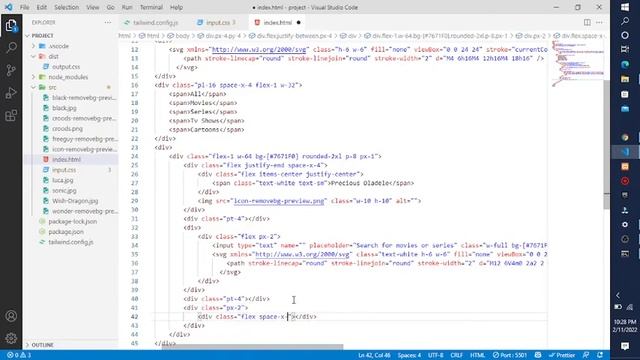Switch to input.css tab
640x360 pixels.
pos(218,22)
